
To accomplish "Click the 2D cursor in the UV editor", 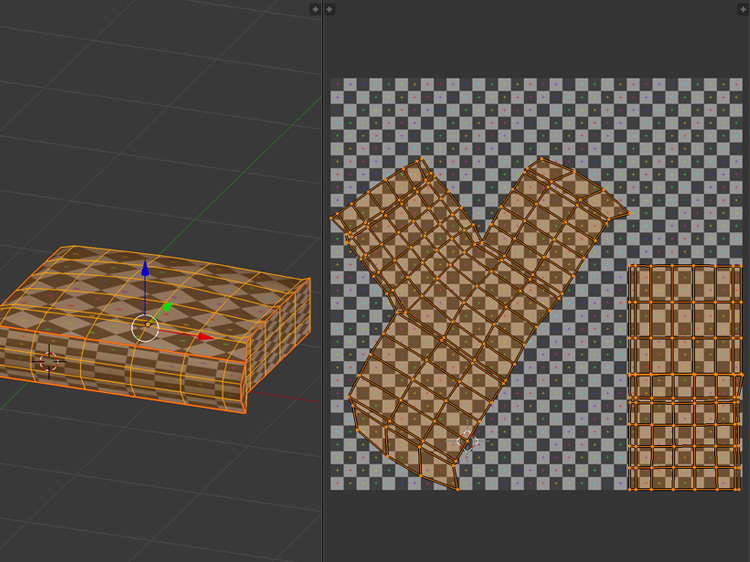I will pyautogui.click(x=467, y=441).
